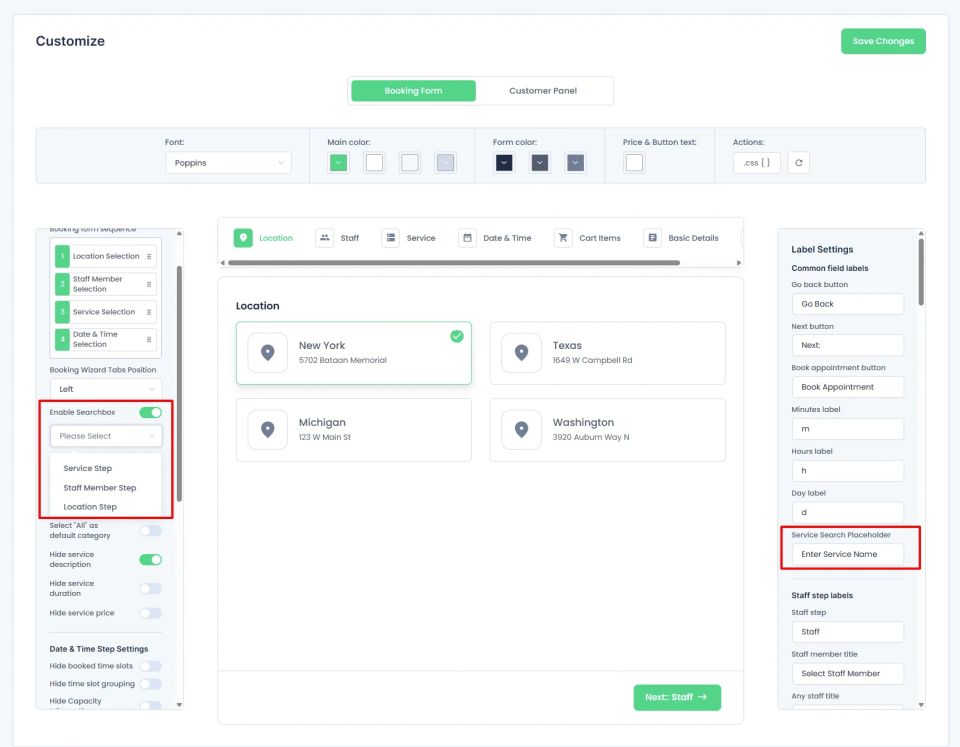This screenshot has height=747, width=960.
Task: Click the Service Search Placeholder input field
Action: (847, 554)
